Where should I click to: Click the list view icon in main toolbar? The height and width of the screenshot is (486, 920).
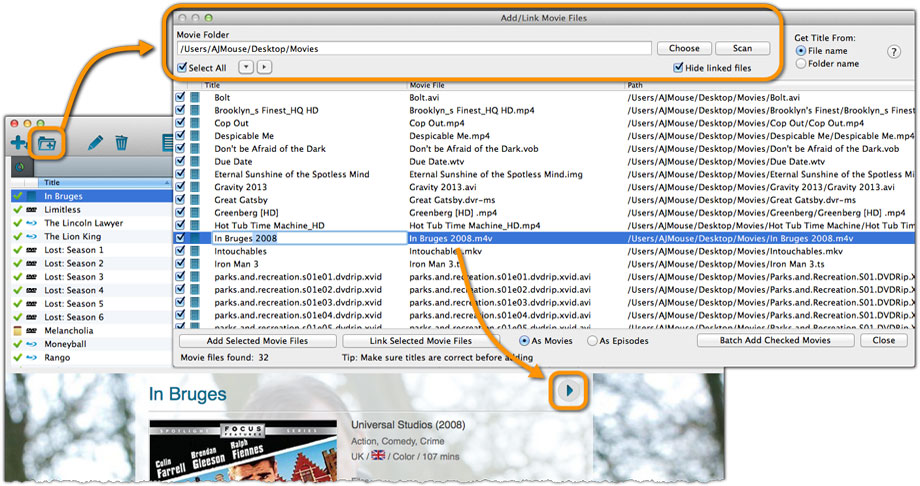coord(168,142)
